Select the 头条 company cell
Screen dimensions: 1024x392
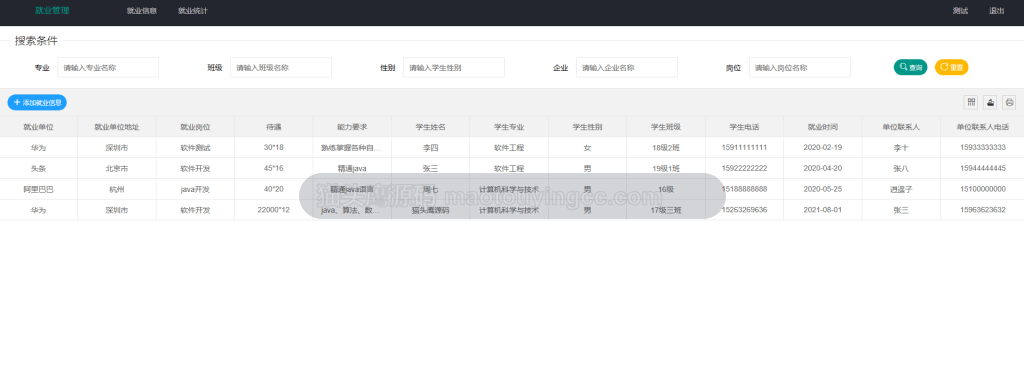(39, 169)
